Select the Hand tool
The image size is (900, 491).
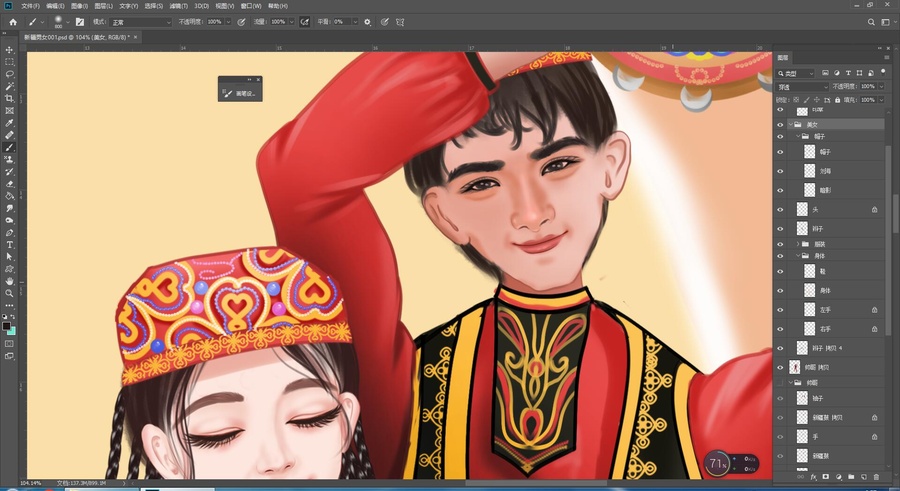tap(9, 281)
